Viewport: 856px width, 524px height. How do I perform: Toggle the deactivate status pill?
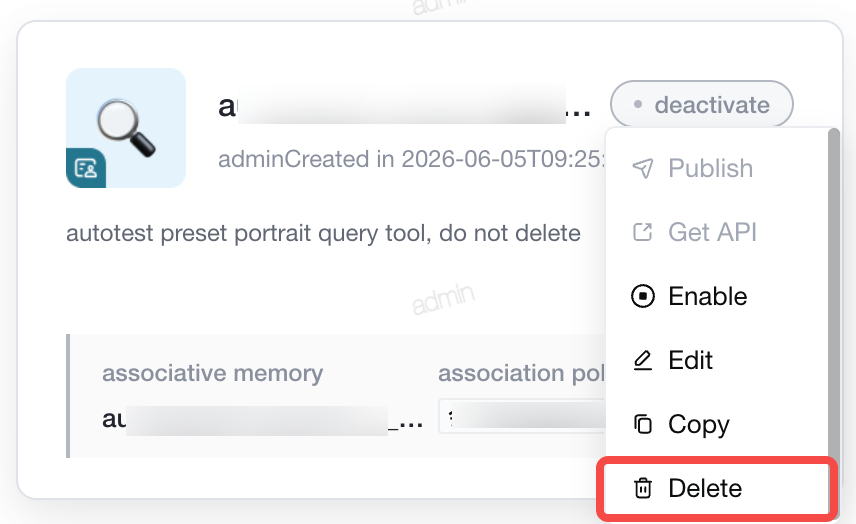[702, 104]
